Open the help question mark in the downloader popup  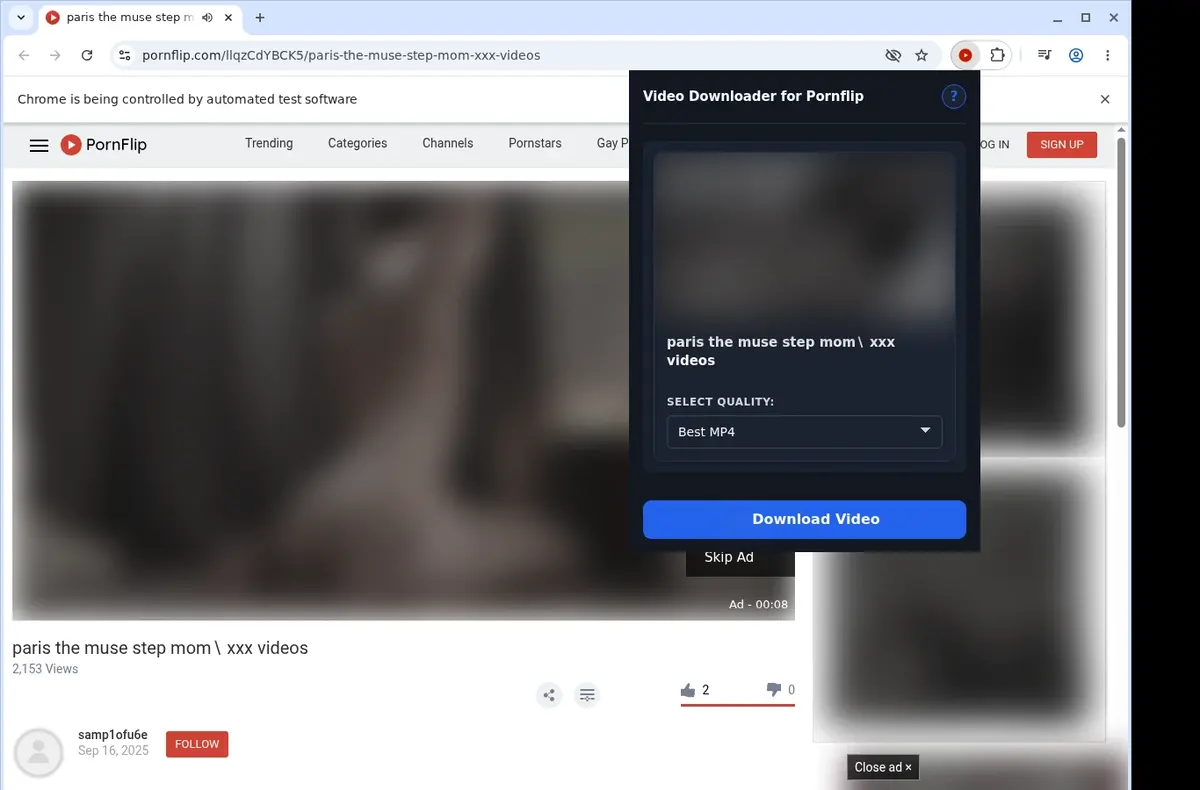tap(954, 96)
